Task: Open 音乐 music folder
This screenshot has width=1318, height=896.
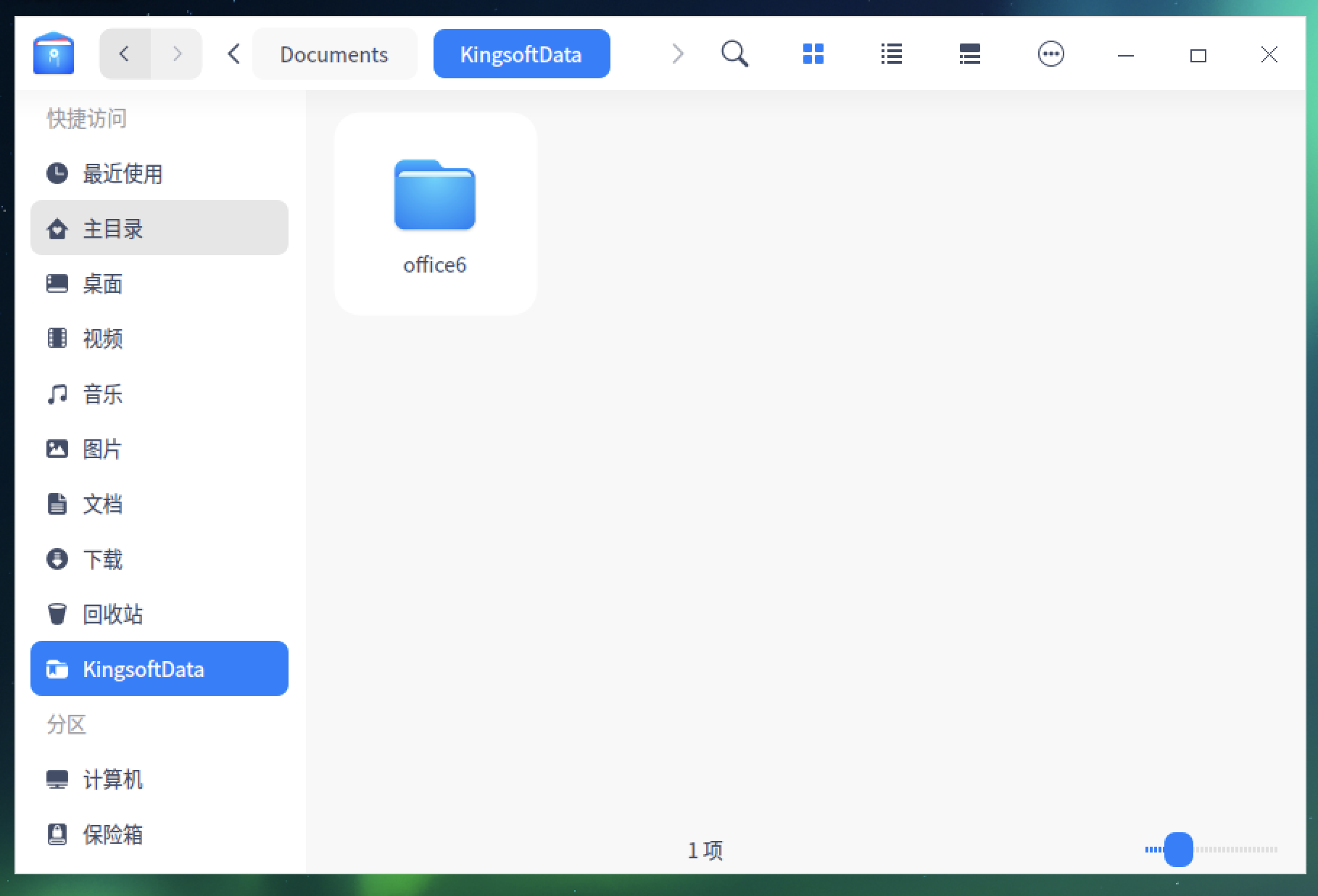Action: [159, 394]
